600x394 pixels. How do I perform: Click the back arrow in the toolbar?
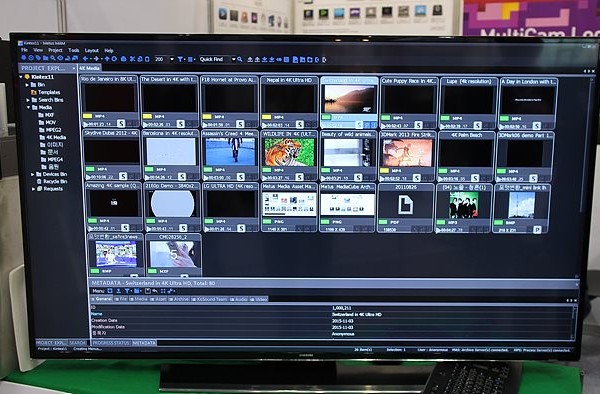pyautogui.click(x=85, y=59)
